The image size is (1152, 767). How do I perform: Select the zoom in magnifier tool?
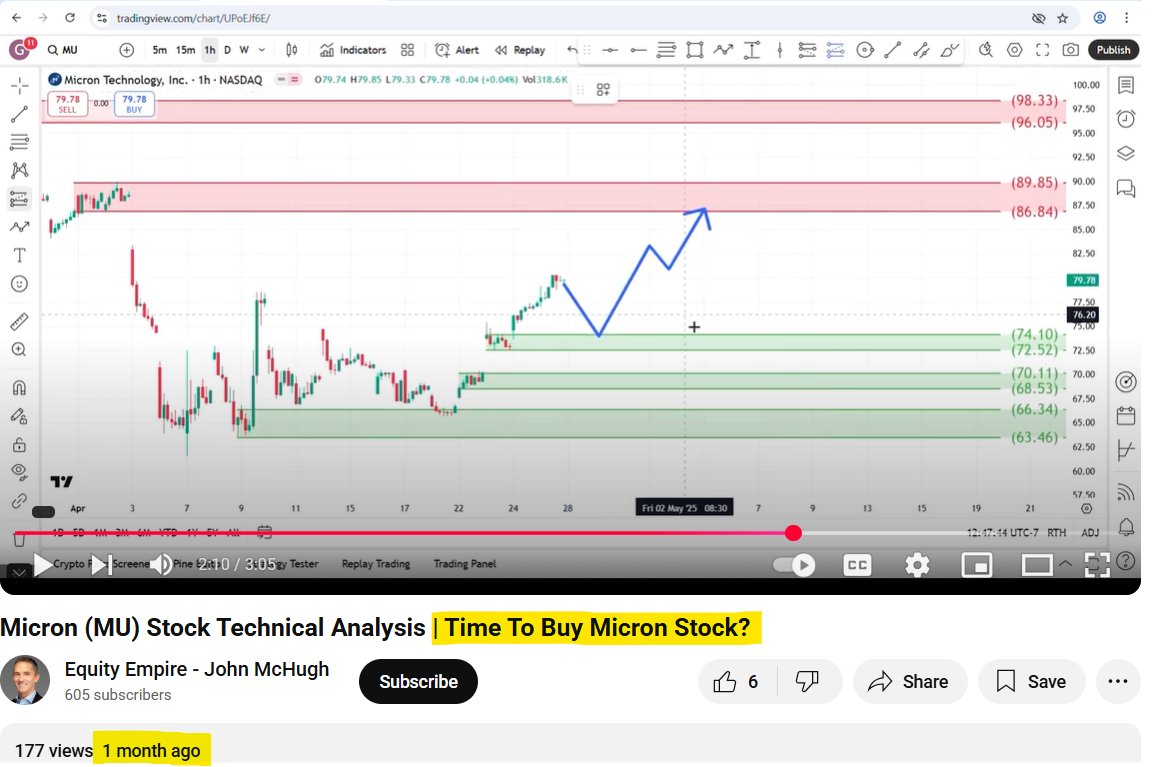pos(20,350)
